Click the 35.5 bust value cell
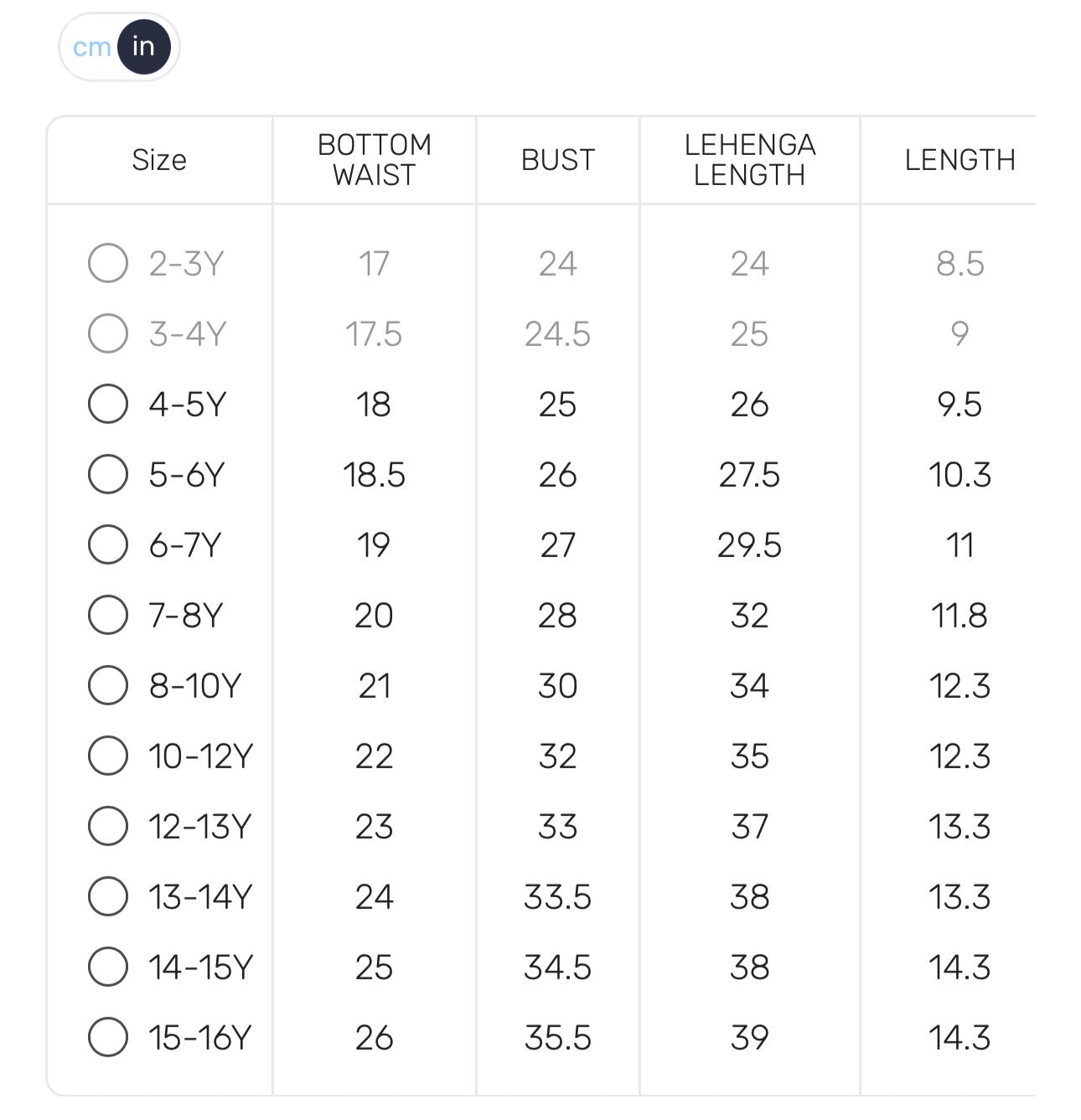The width and height of the screenshot is (1081, 1120). [558, 1038]
